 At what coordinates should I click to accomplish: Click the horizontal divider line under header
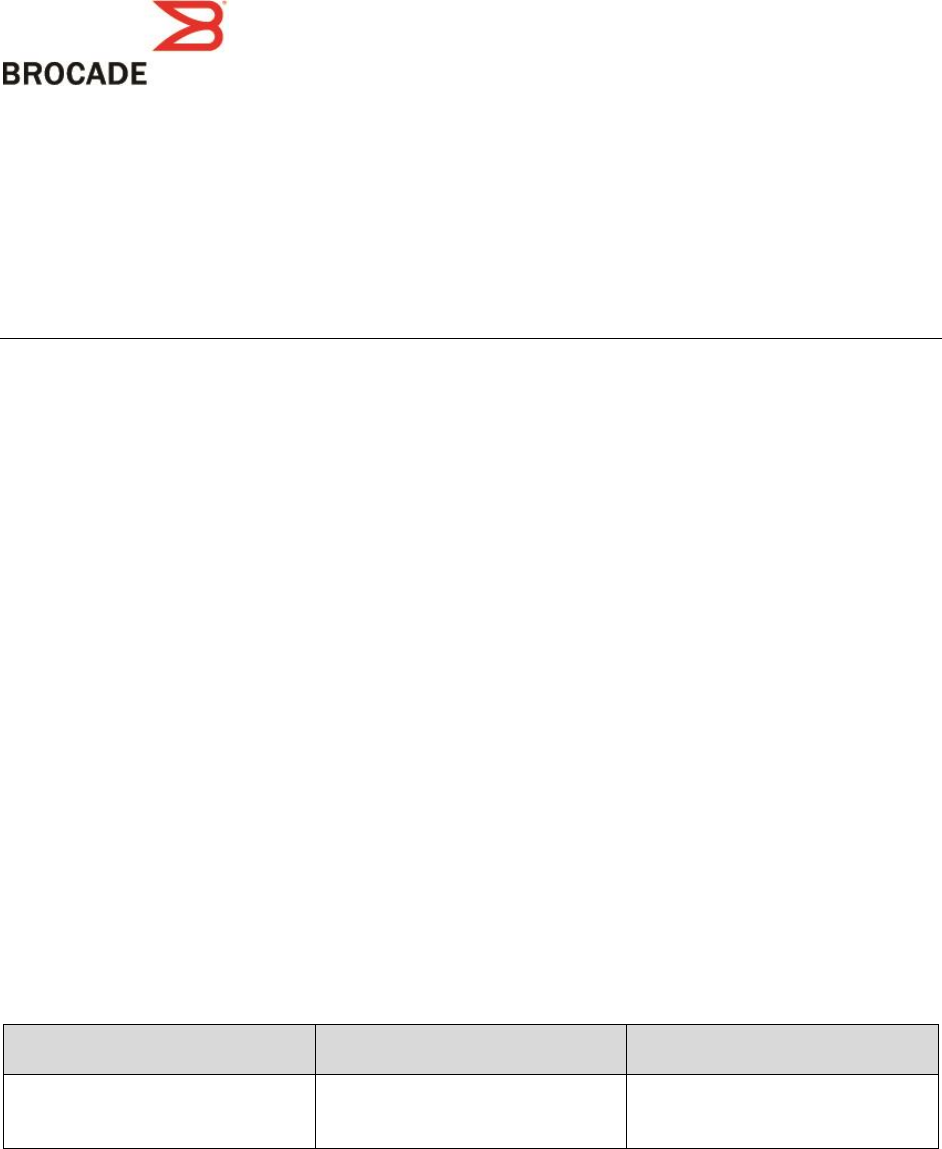471,339
